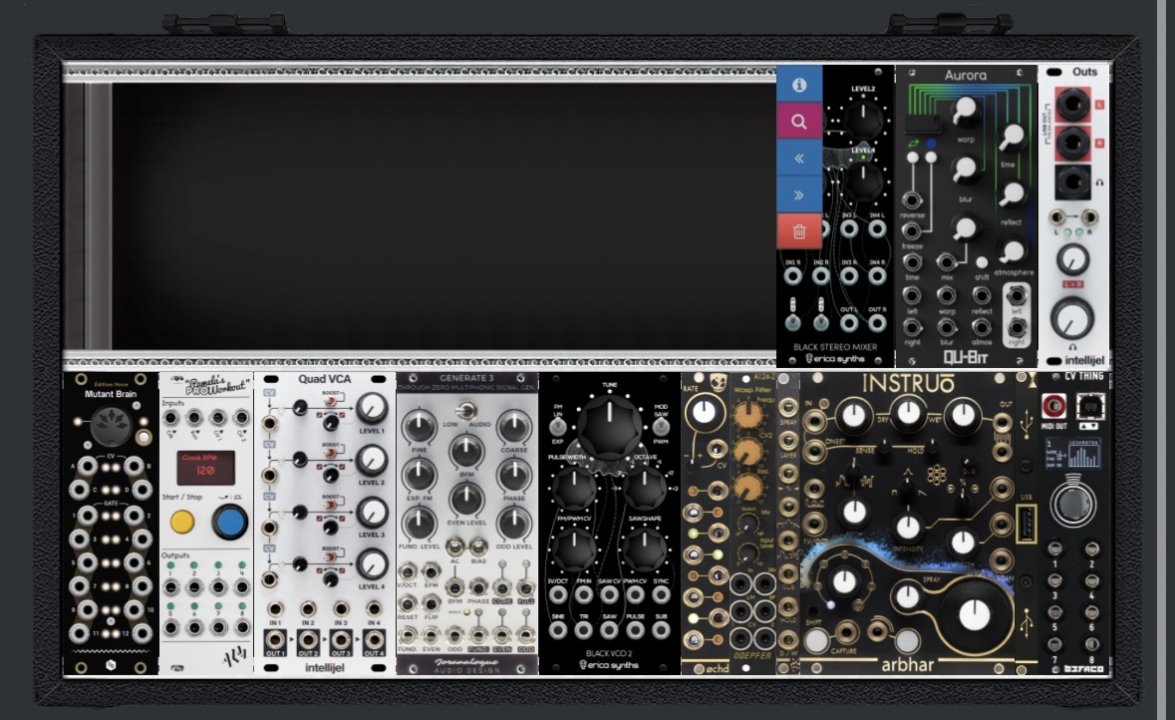Push the shift button on Aurora
The image size is (1175, 720).
[982, 262]
